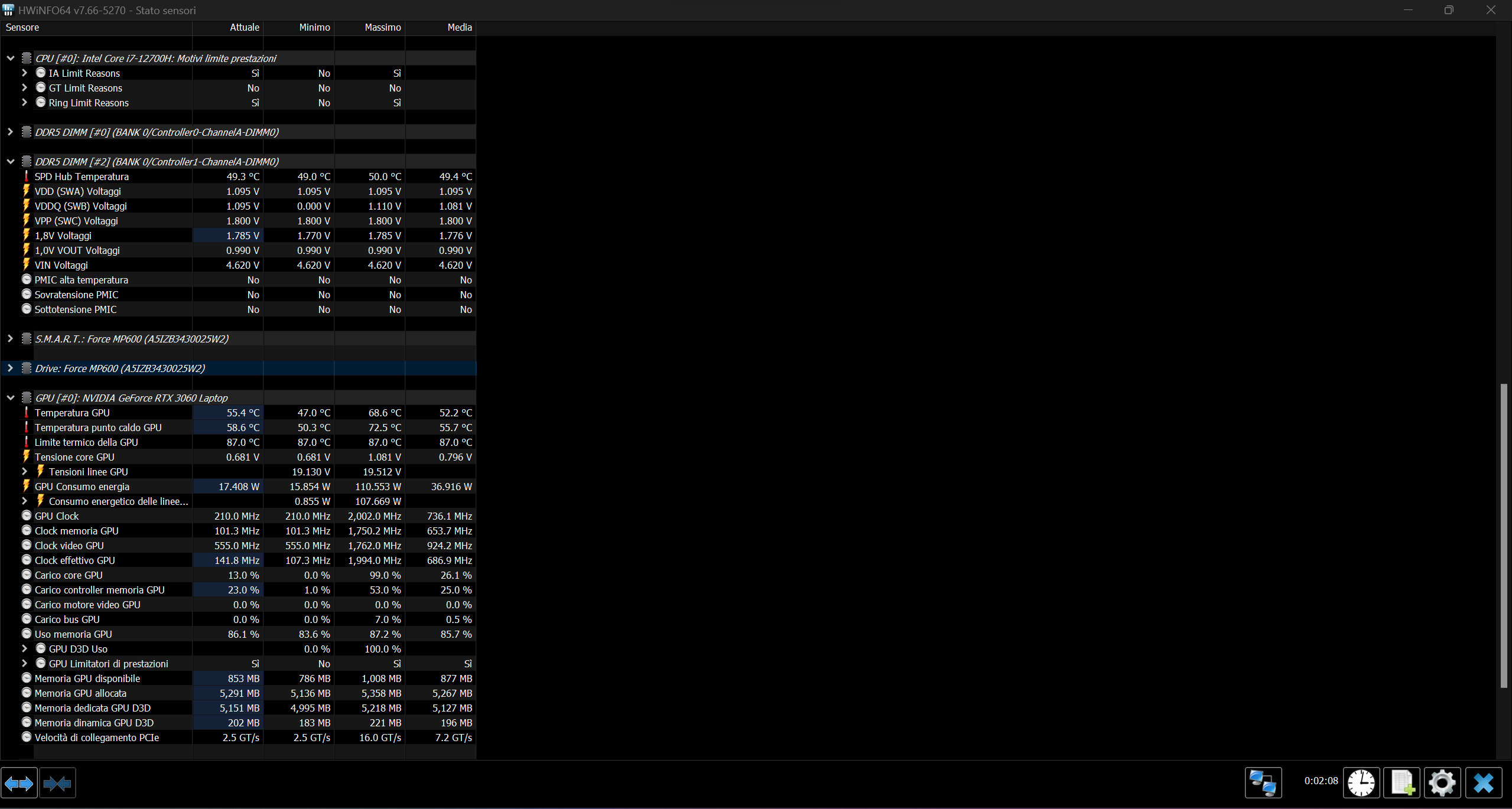This screenshot has height=809, width=1512.
Task: Expand Drive: Force MP600 group
Action: (11, 368)
